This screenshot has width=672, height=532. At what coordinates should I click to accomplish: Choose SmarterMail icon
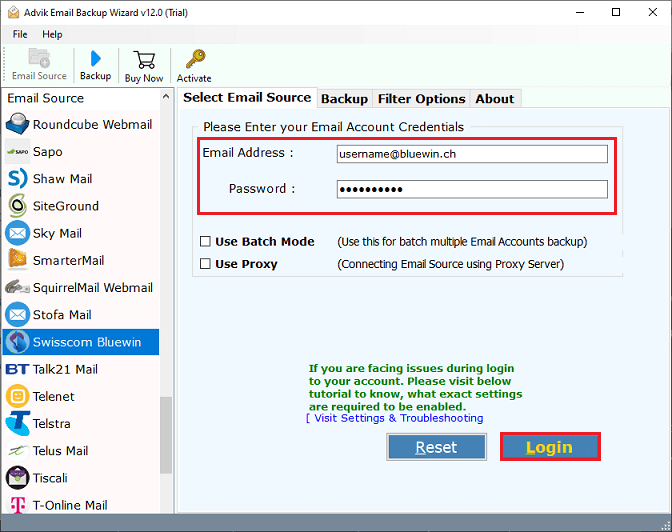18,260
